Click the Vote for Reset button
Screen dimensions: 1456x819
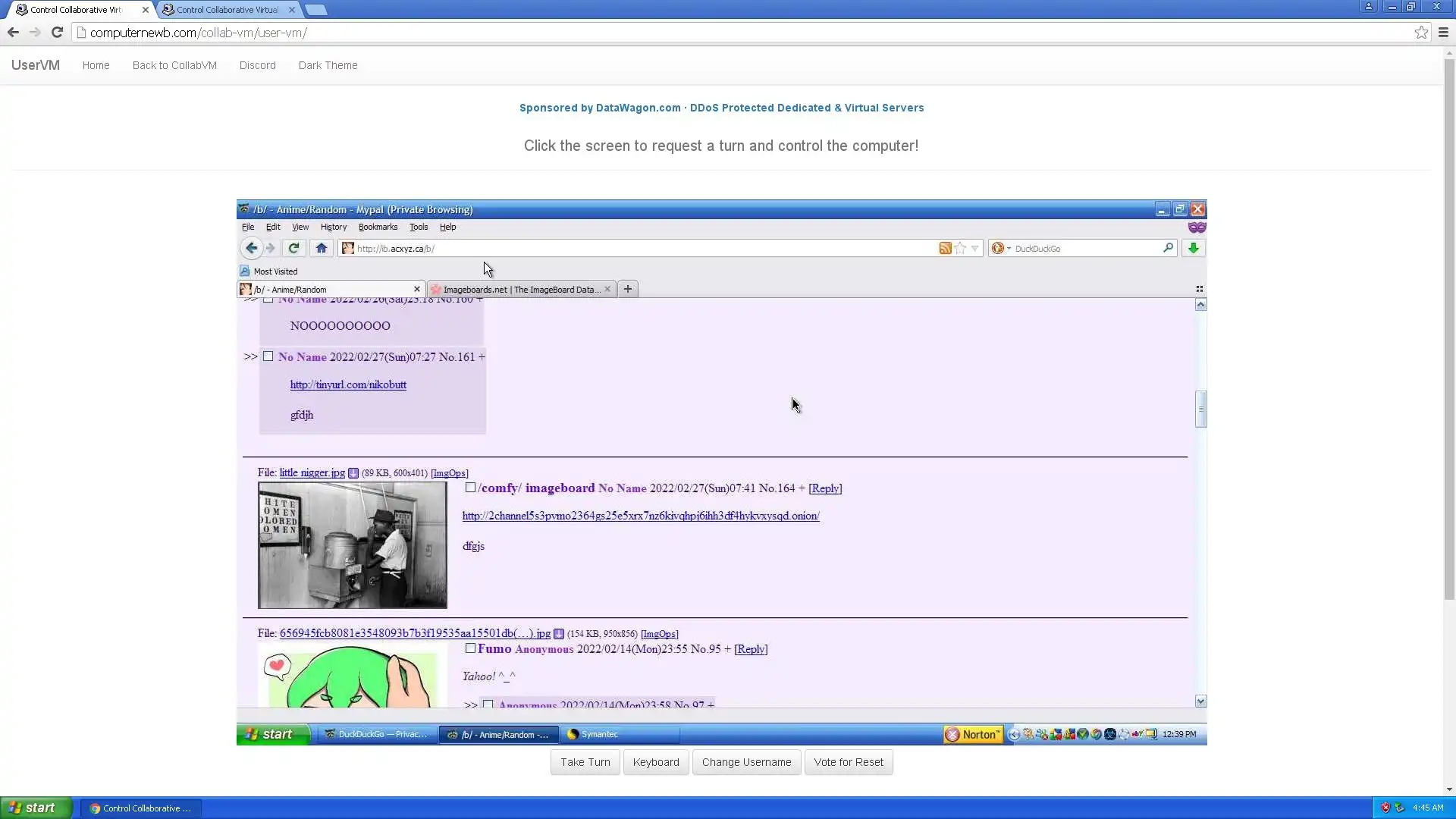point(848,762)
